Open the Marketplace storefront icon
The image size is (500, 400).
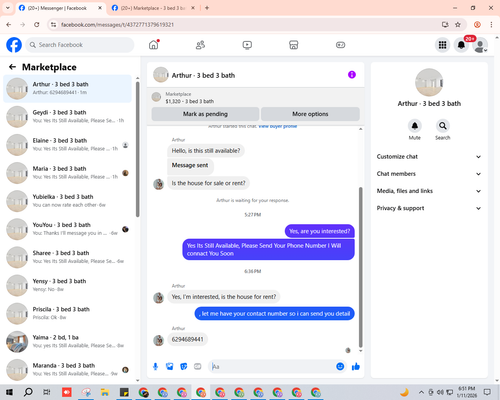click(x=294, y=45)
